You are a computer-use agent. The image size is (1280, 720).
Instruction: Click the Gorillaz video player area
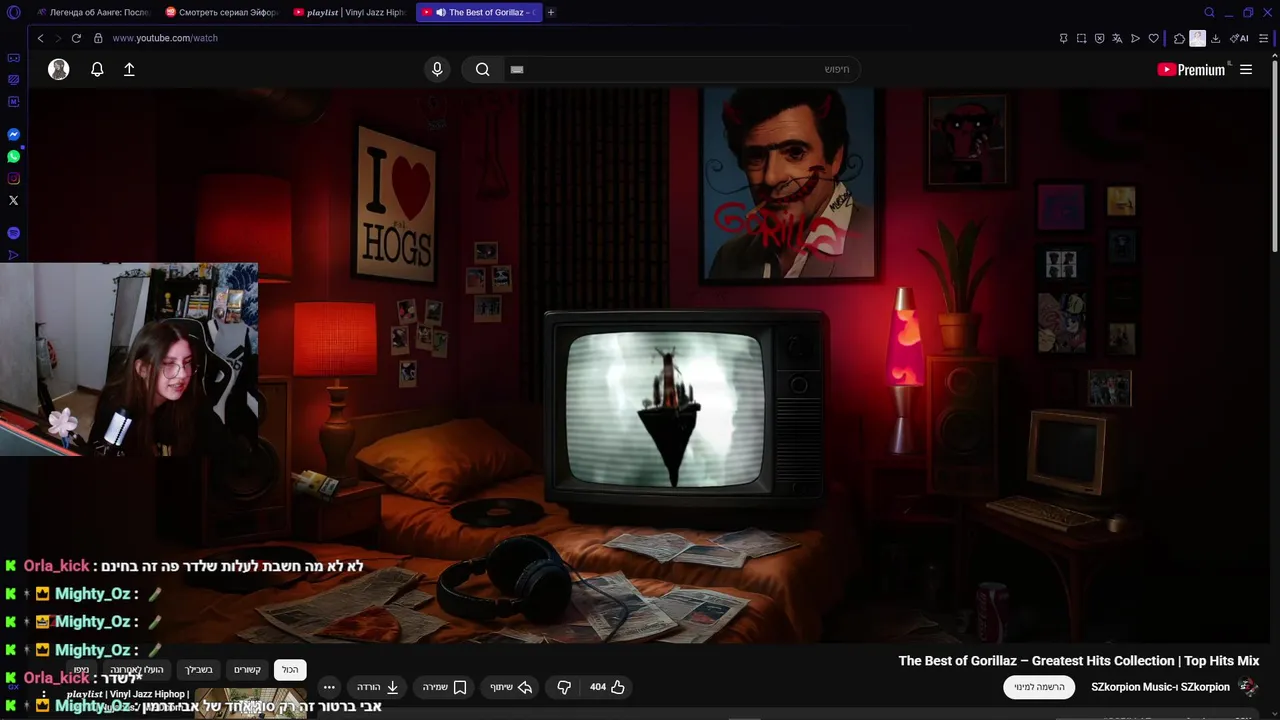652,365
